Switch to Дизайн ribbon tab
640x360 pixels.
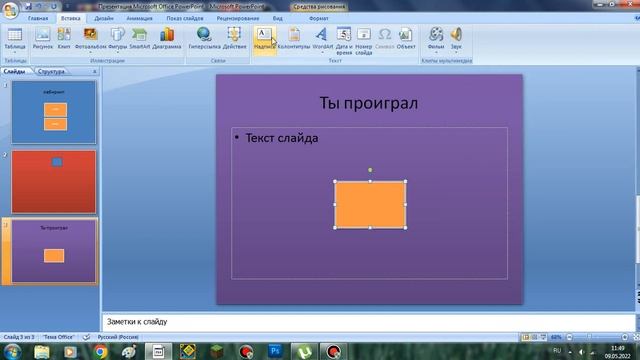point(104,18)
